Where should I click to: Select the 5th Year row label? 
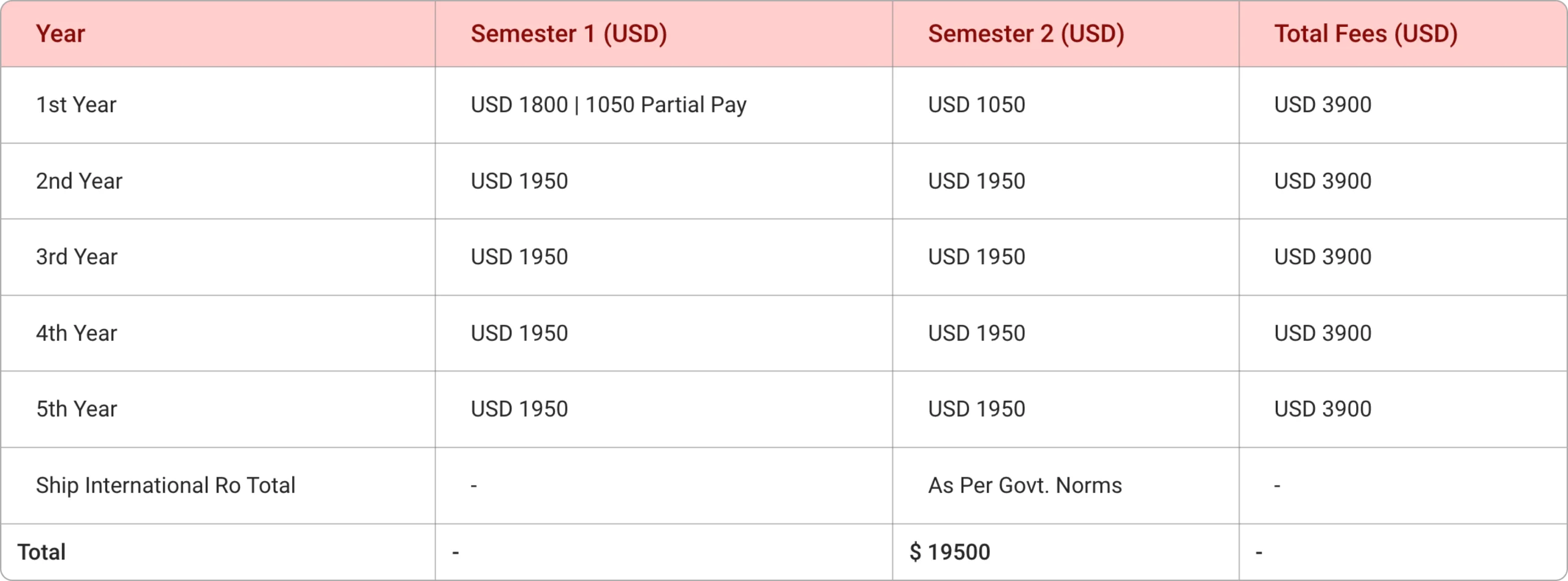pos(77,409)
